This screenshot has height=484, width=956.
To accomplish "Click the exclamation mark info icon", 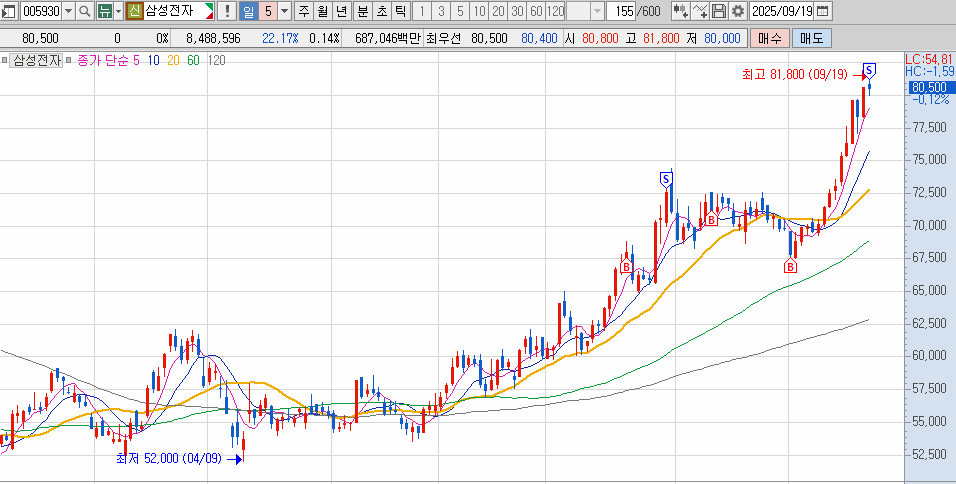I will [227, 11].
